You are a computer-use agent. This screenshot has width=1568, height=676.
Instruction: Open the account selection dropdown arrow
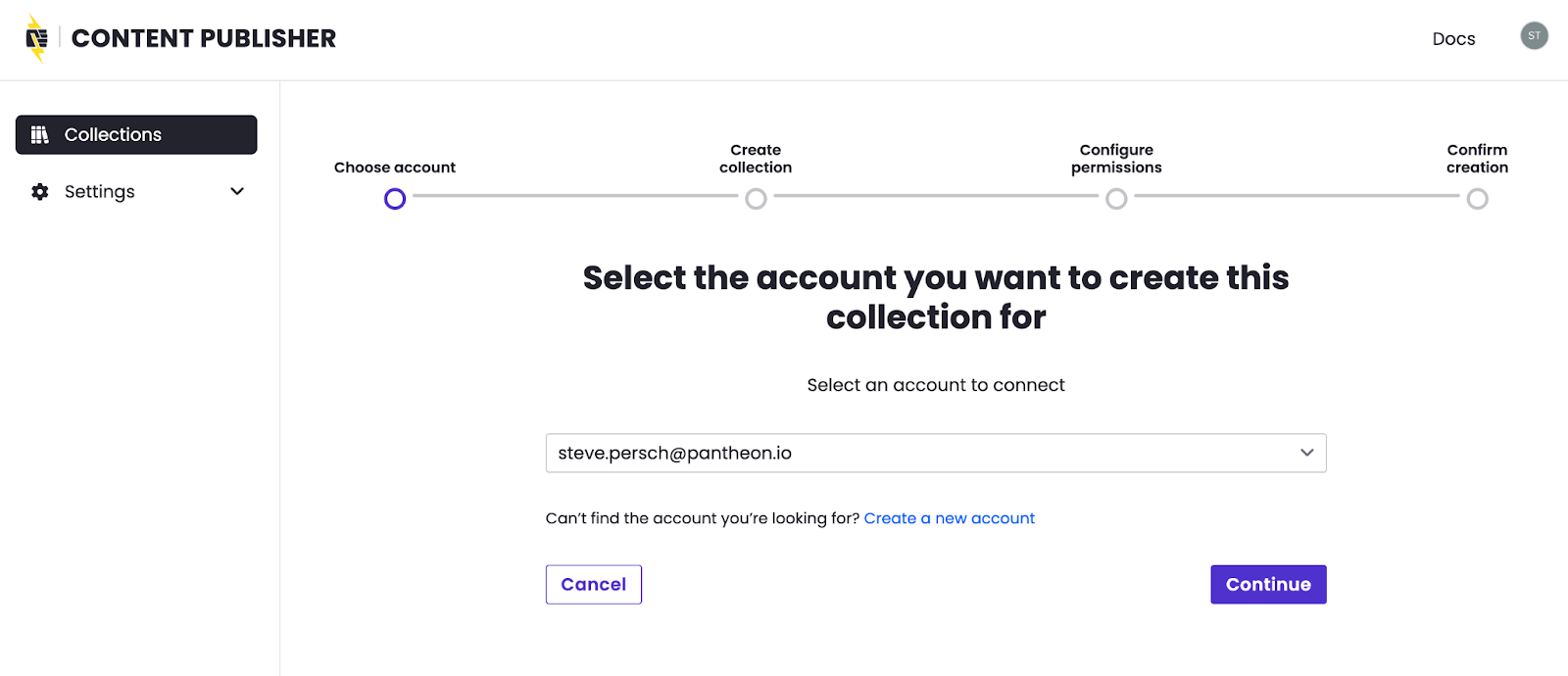(1306, 453)
